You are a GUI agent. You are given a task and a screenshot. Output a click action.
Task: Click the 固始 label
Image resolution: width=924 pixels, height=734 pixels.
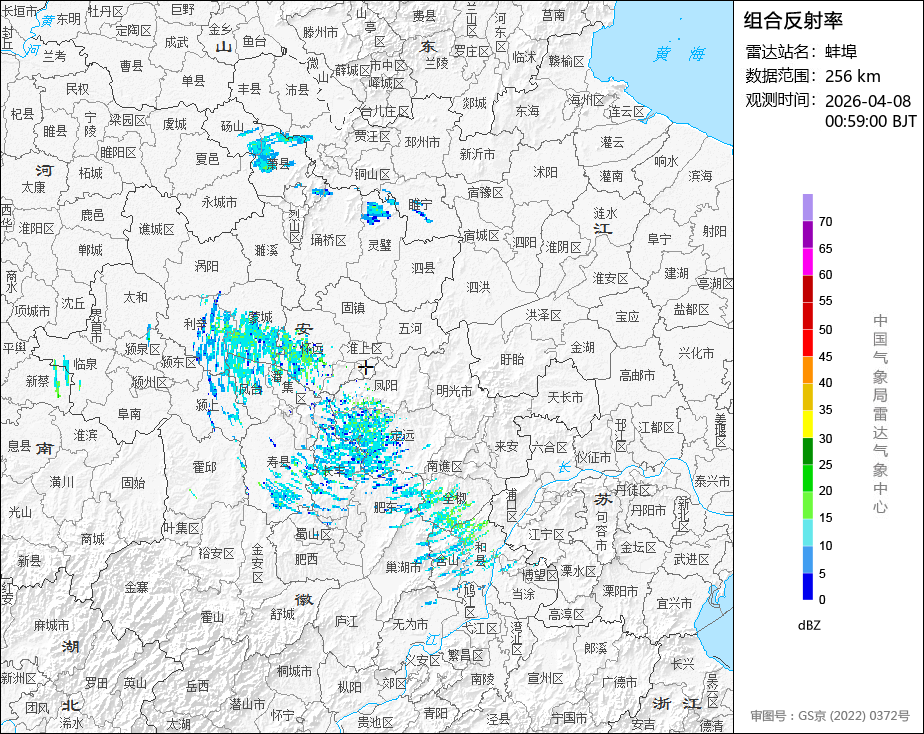pos(133,482)
